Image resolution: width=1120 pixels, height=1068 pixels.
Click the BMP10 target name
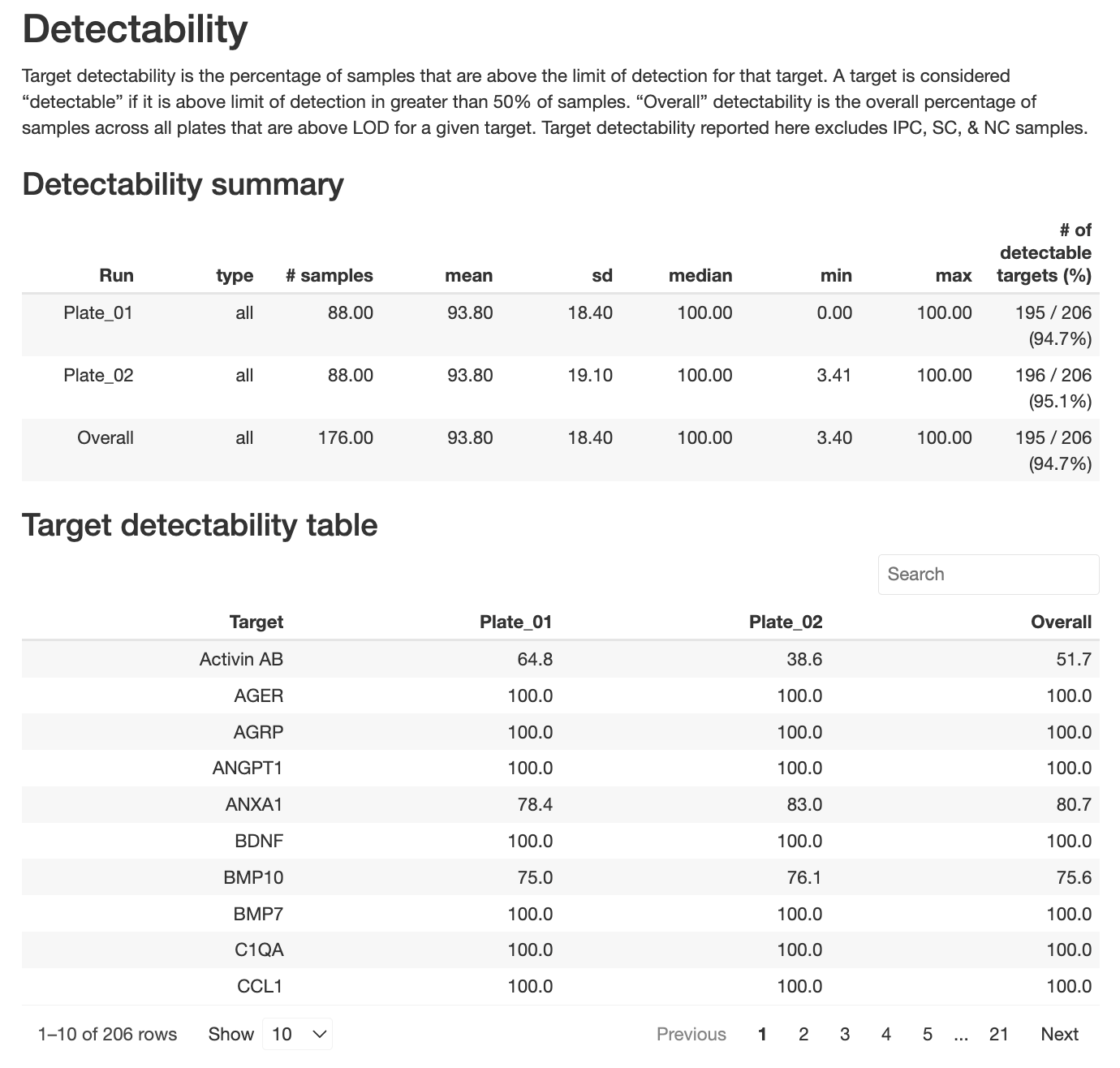[253, 877]
